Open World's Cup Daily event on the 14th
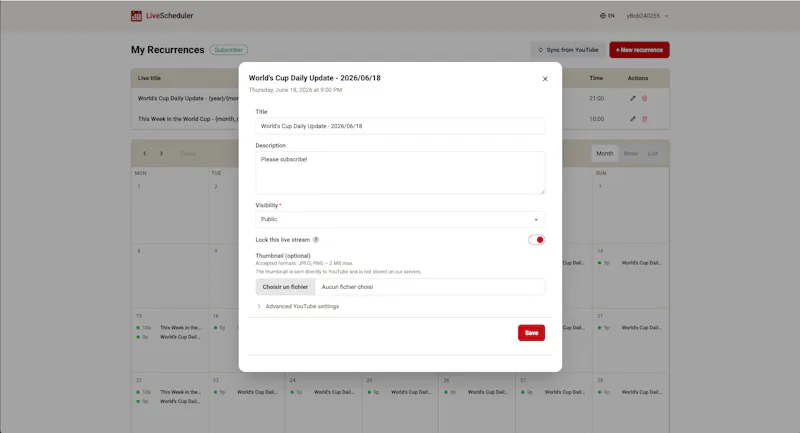The image size is (800, 433). point(630,263)
